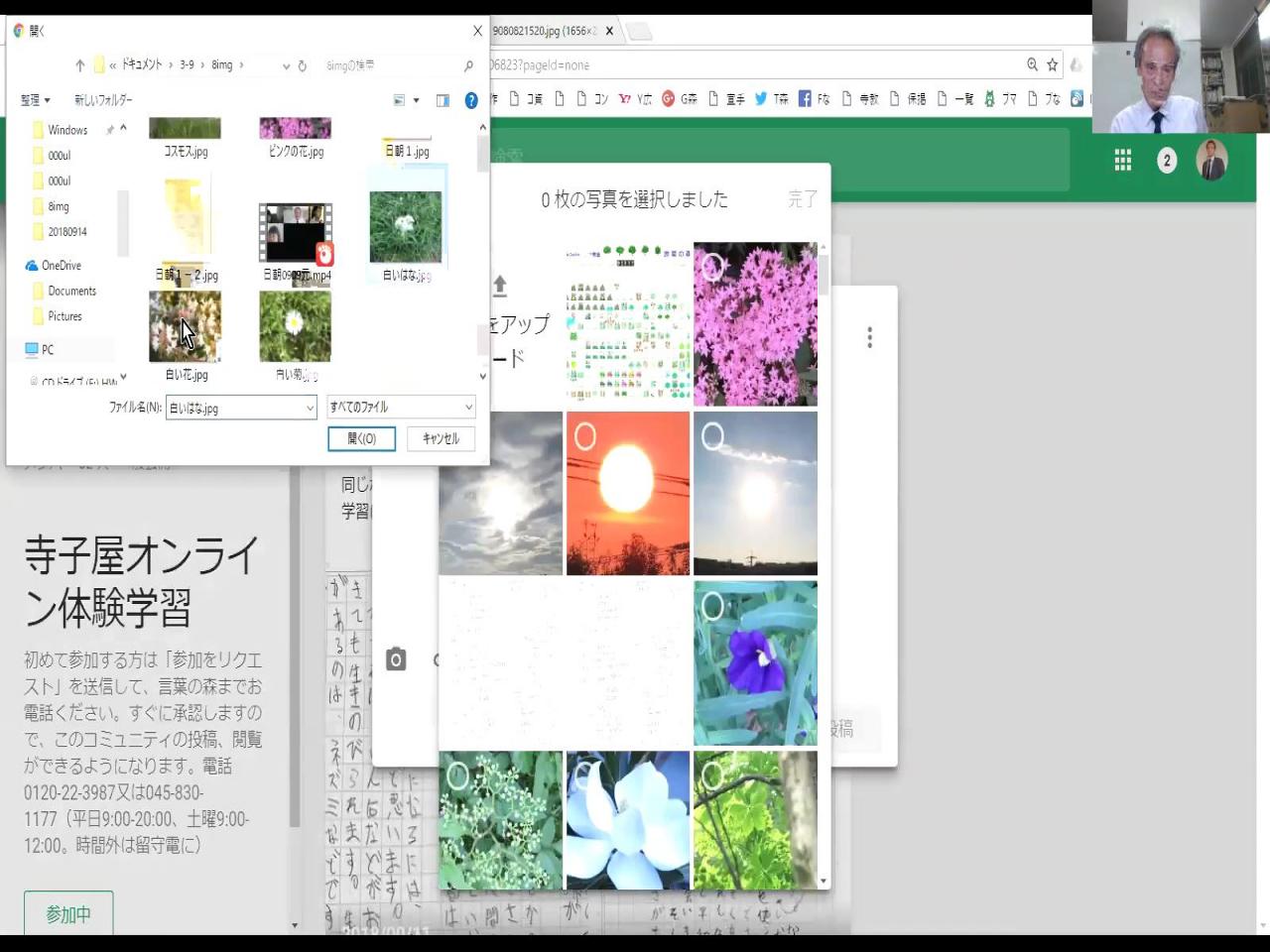The height and width of the screenshot is (952, 1270).
Task: Select the コスモス.jpg file
Action: click(186, 136)
